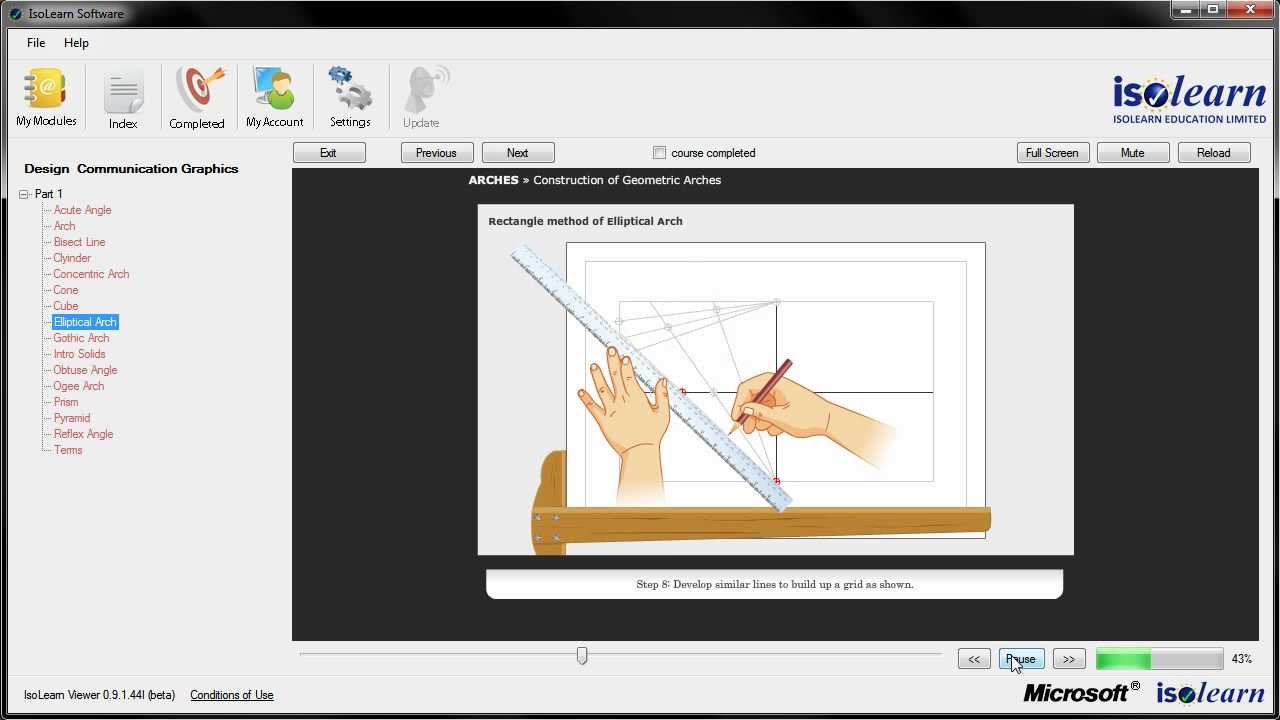Open the Concentric Arch lesson
1280x720 pixels.
click(x=91, y=274)
